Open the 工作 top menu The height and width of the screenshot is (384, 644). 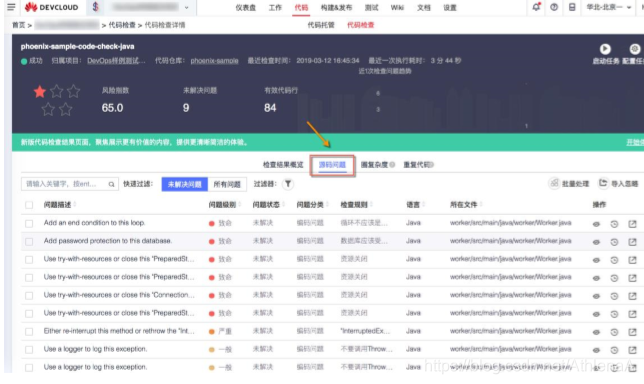pos(275,8)
